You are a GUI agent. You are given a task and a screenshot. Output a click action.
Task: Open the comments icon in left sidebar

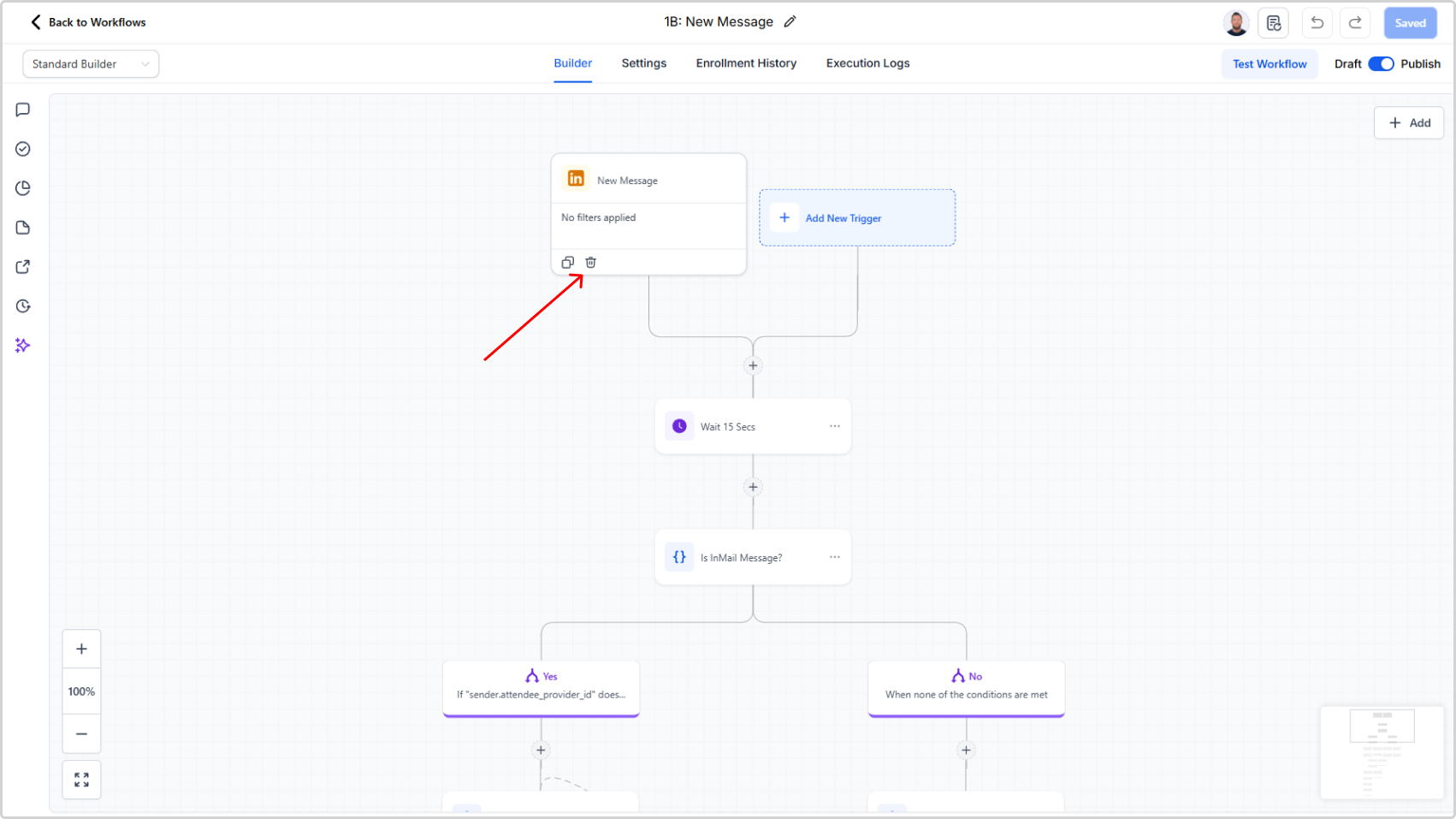(x=23, y=110)
